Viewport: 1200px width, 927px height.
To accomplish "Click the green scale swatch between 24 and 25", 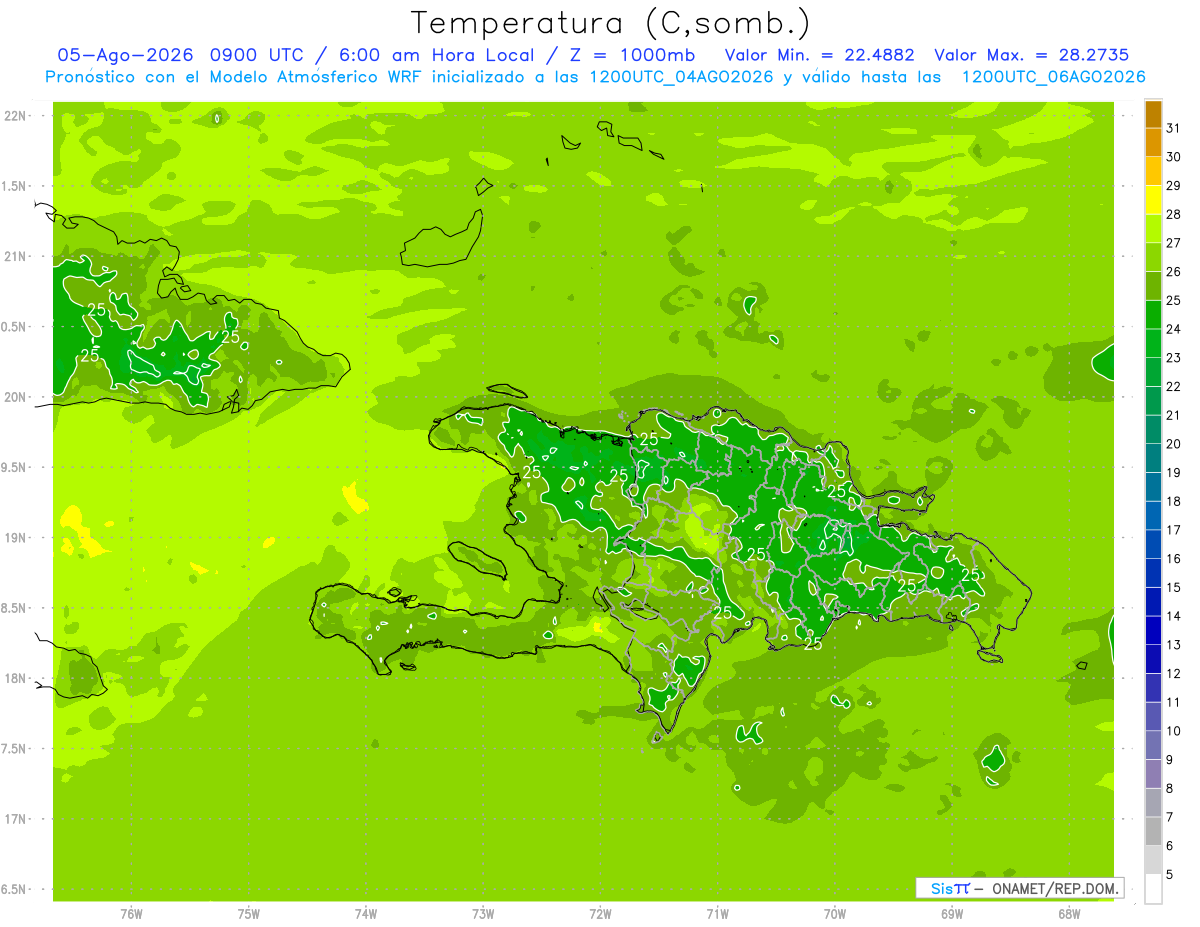I will [x=1153, y=315].
